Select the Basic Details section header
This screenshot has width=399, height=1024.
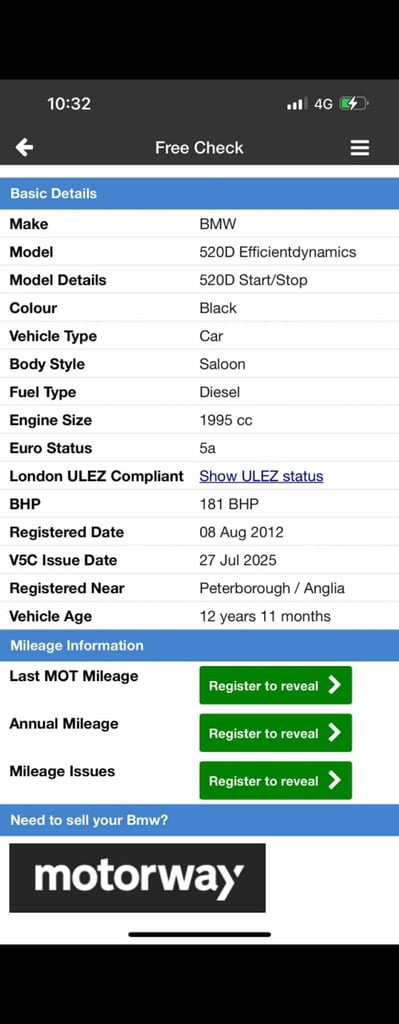coord(199,193)
